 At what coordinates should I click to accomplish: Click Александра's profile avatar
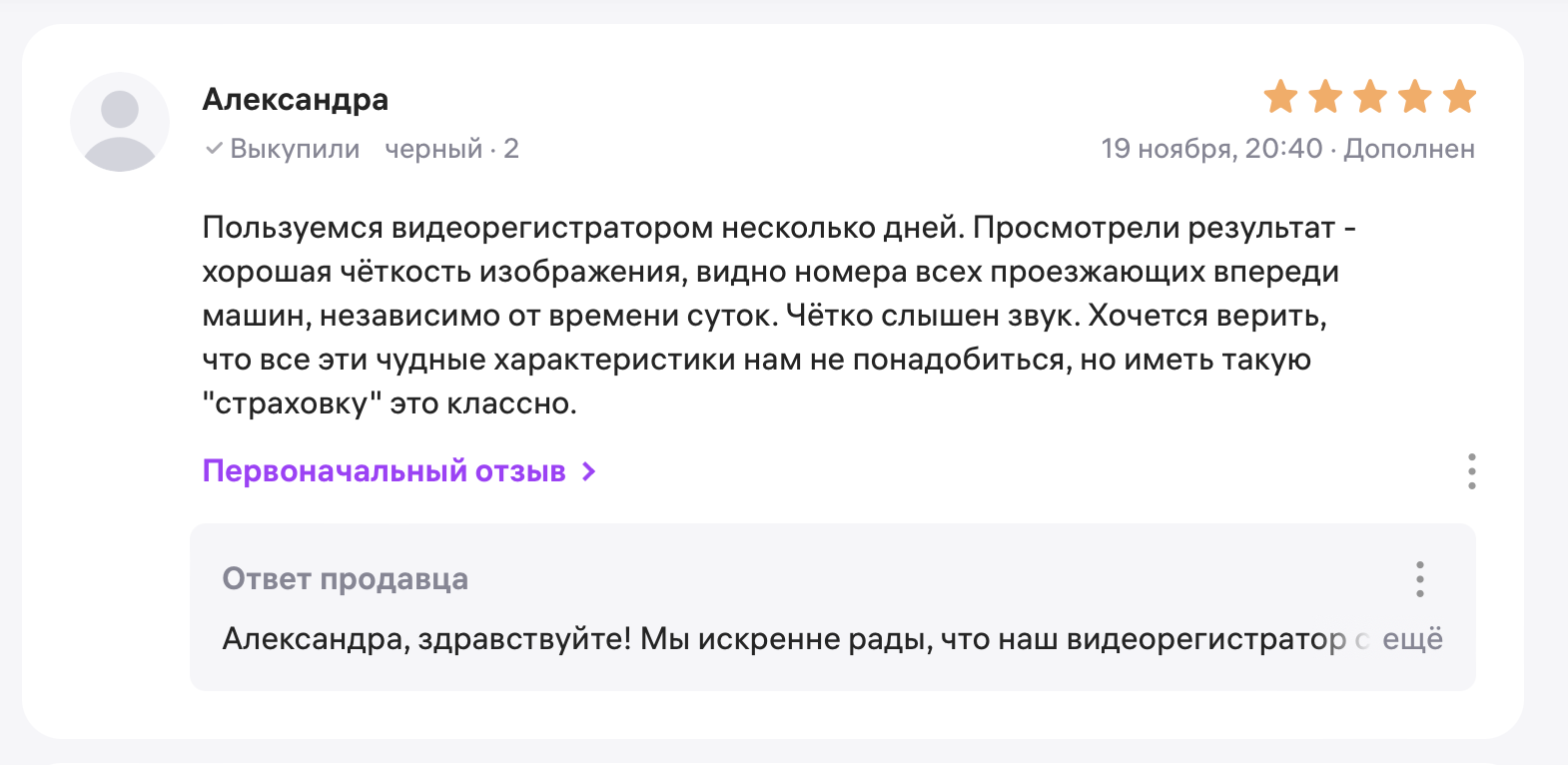(x=120, y=122)
